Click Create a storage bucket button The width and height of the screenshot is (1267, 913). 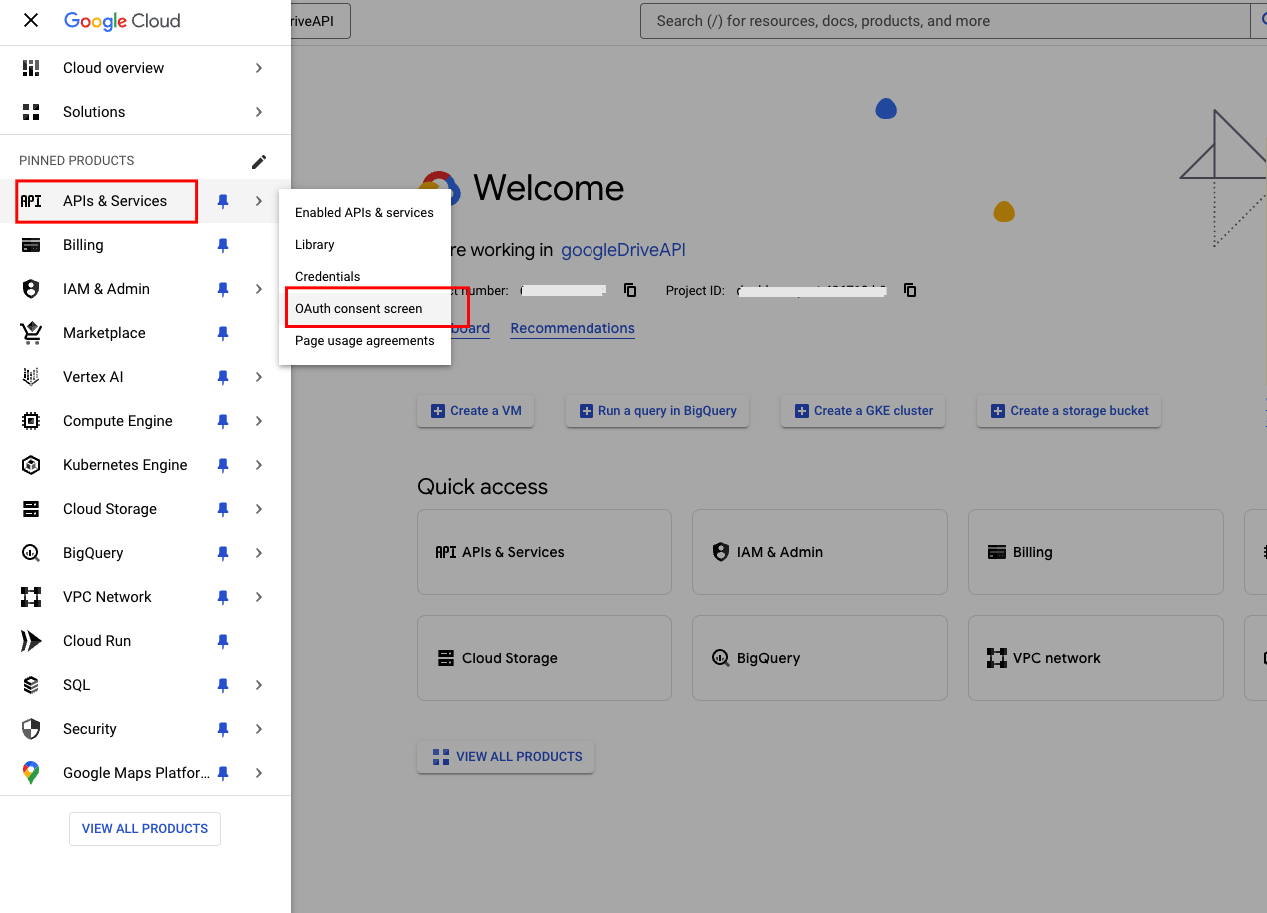point(1069,411)
